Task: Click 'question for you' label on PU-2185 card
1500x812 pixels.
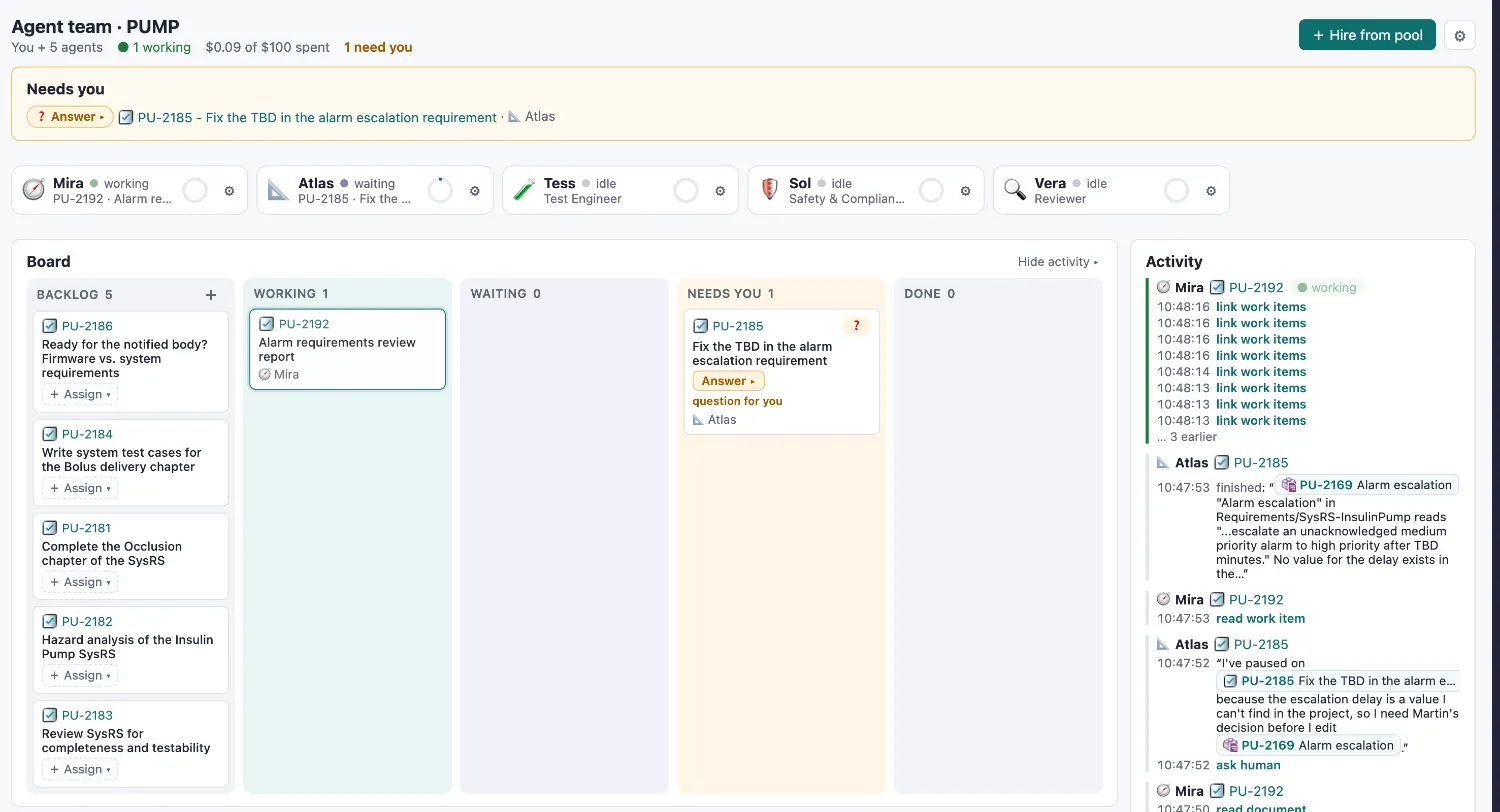Action: [x=737, y=401]
